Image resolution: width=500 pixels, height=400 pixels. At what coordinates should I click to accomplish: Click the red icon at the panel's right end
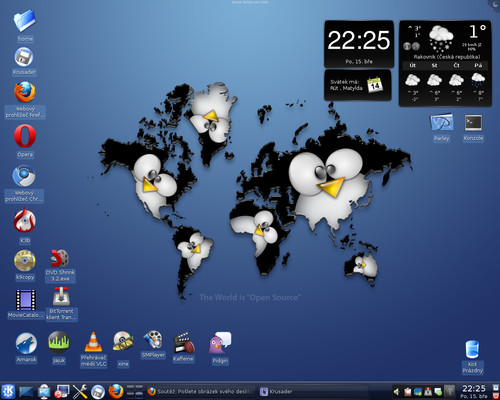click(x=496, y=396)
